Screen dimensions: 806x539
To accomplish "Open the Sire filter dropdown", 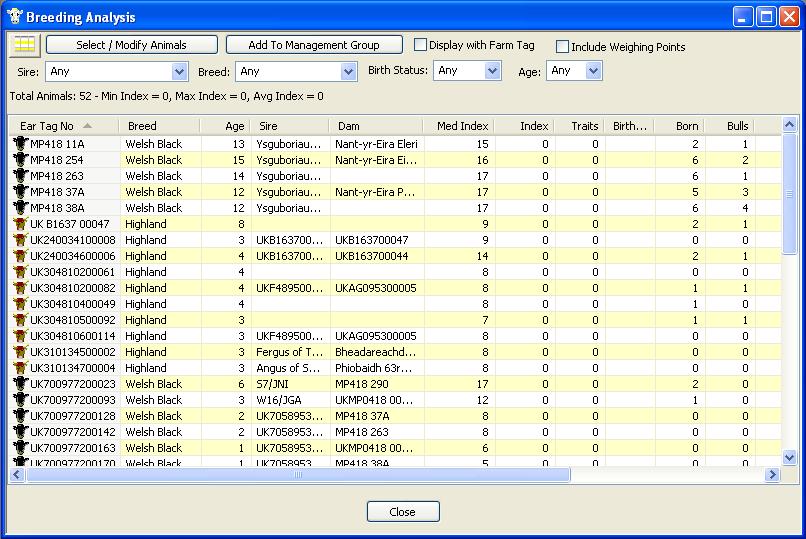I will click(179, 71).
